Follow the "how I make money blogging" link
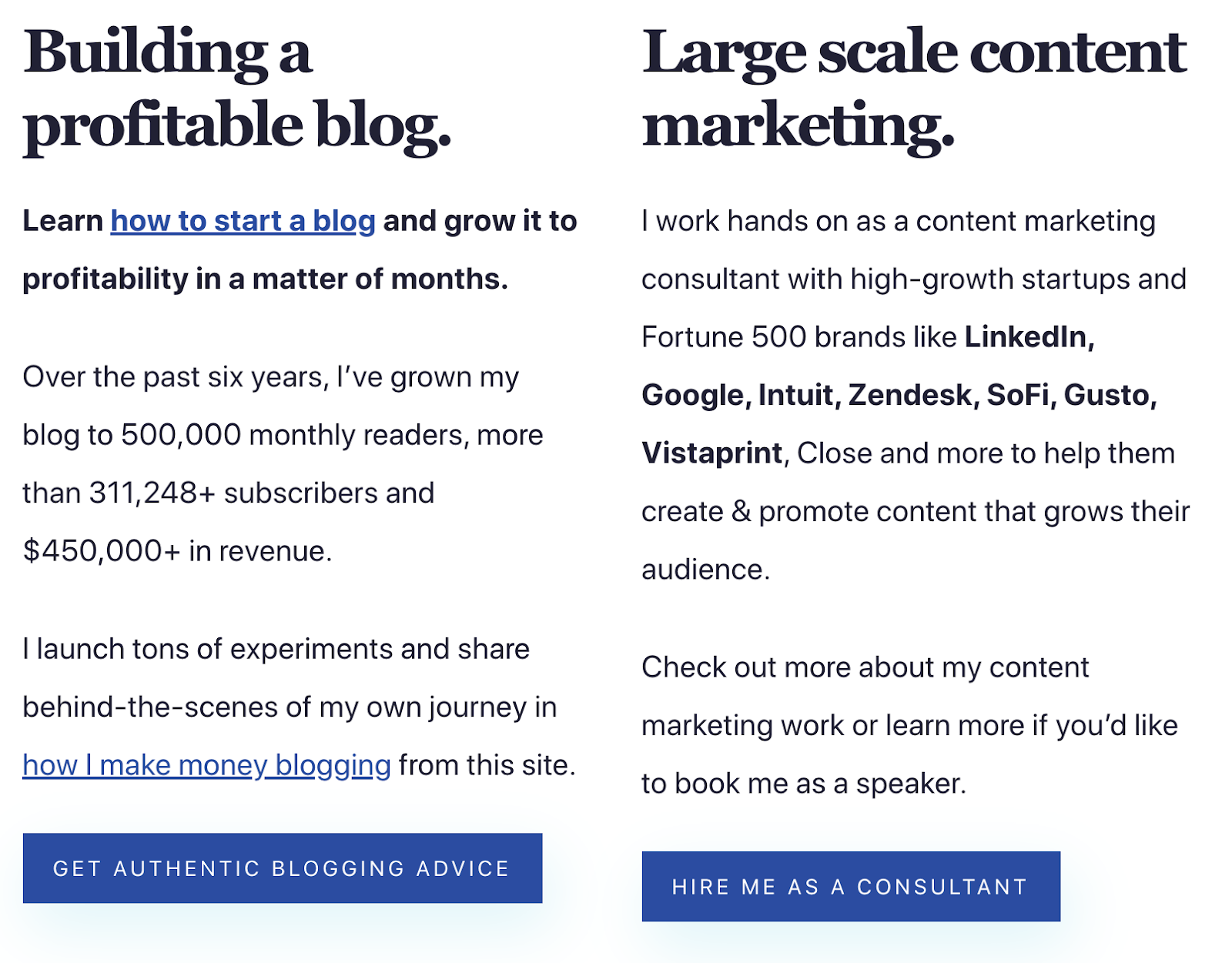This screenshot has width=1232, height=963. coord(206,766)
